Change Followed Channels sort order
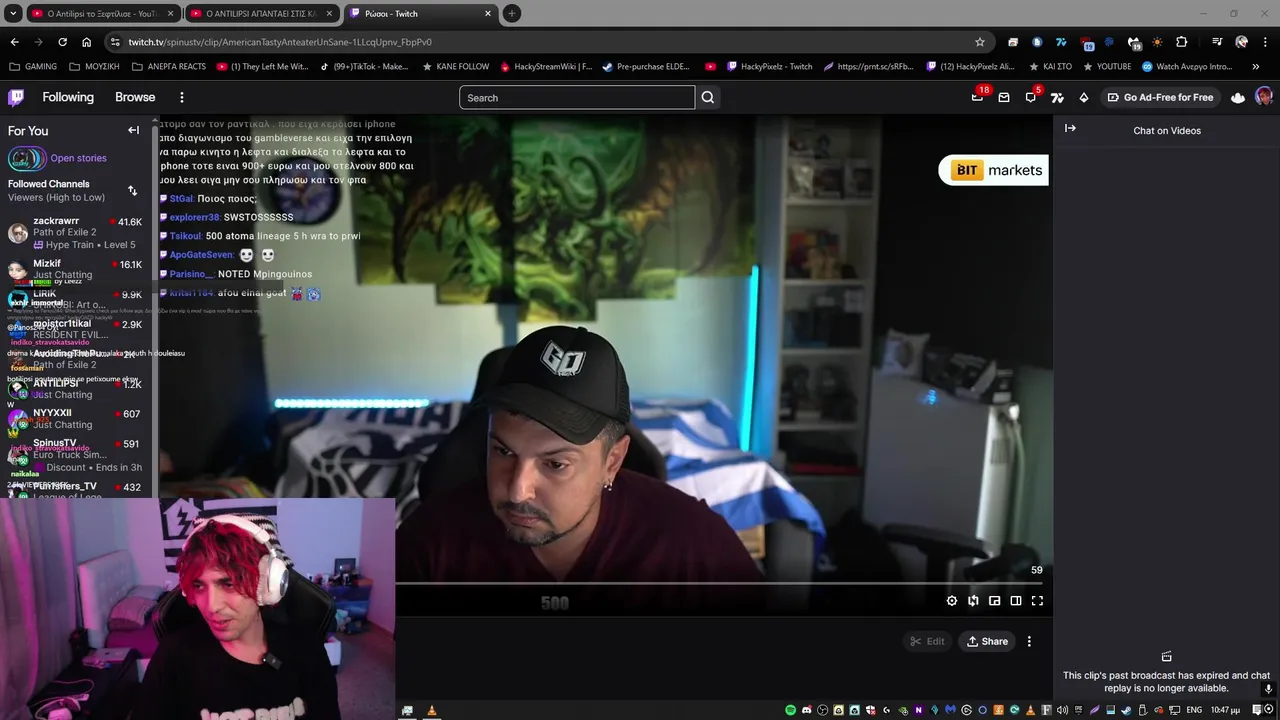Screen dimensions: 1280x720 tap(132, 190)
